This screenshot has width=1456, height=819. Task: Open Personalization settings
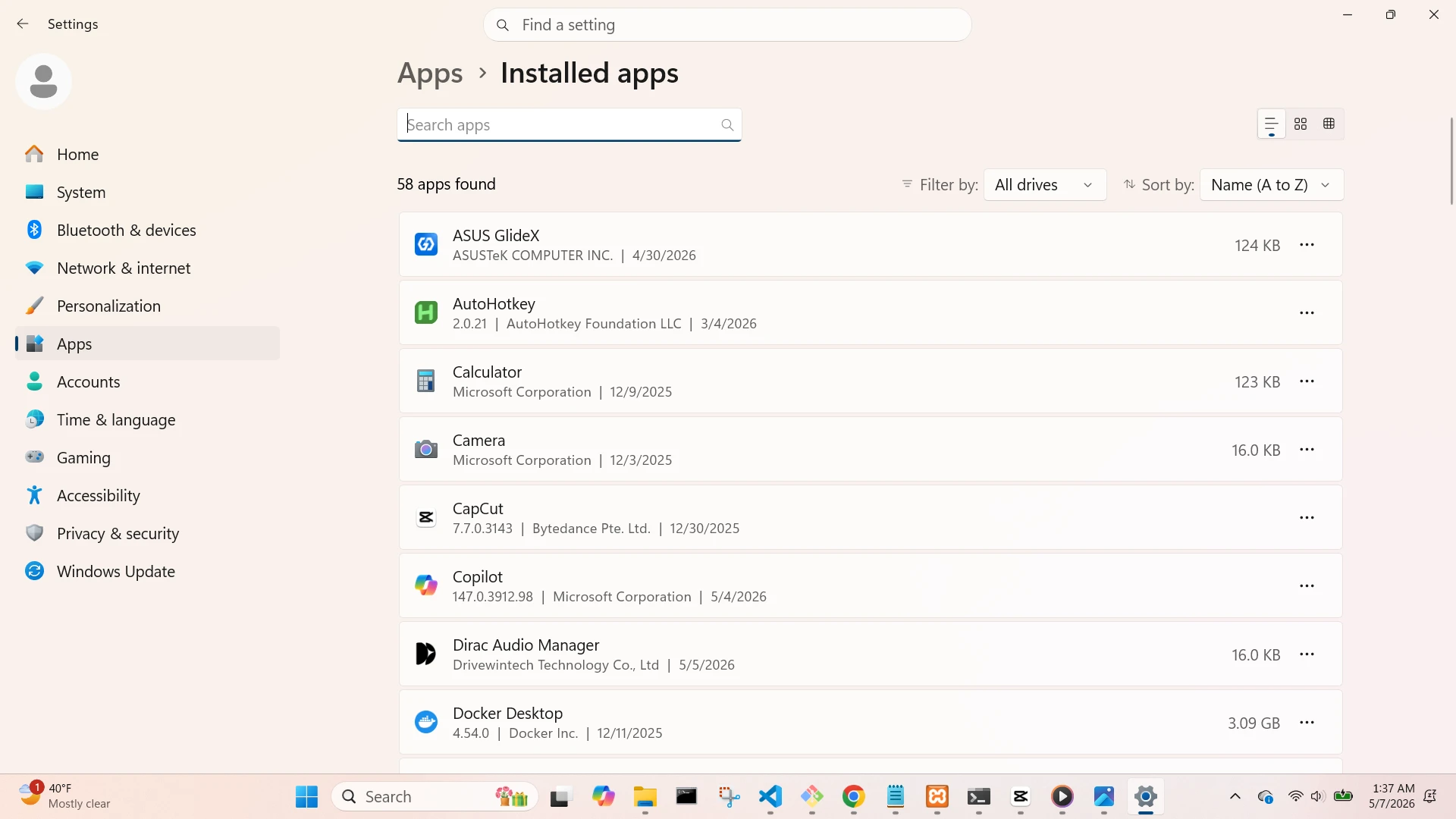148,306
